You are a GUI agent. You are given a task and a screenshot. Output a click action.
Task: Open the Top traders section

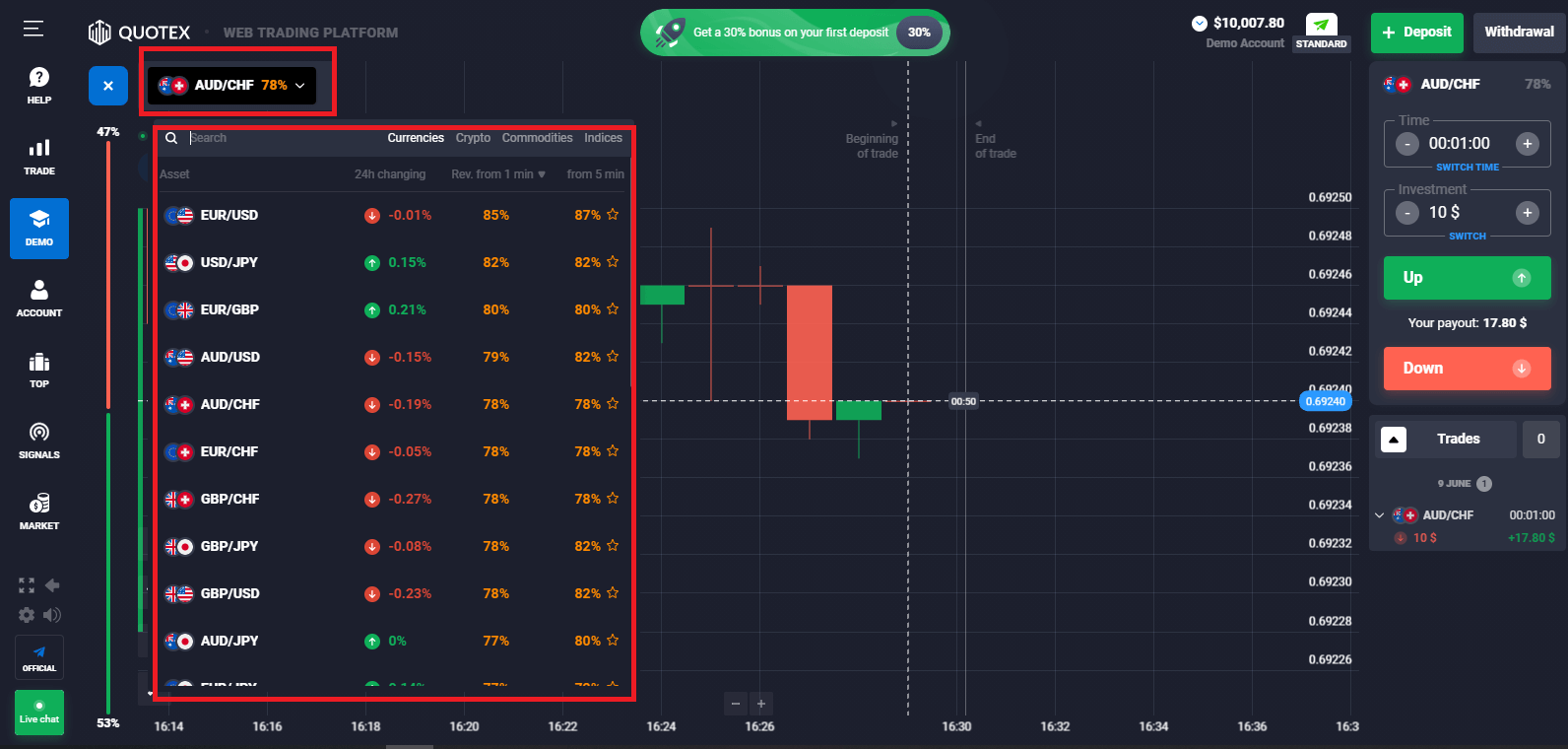click(39, 370)
